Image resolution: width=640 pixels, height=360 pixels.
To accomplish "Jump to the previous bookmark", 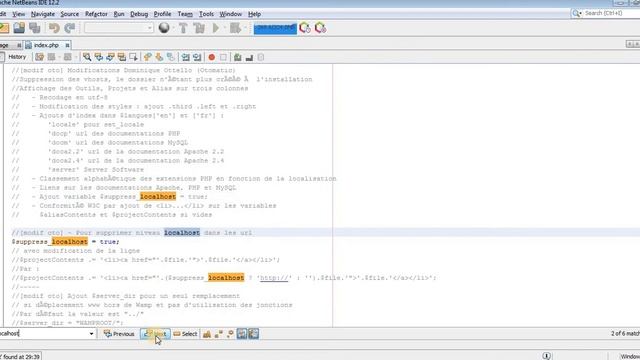I will tap(147, 57).
